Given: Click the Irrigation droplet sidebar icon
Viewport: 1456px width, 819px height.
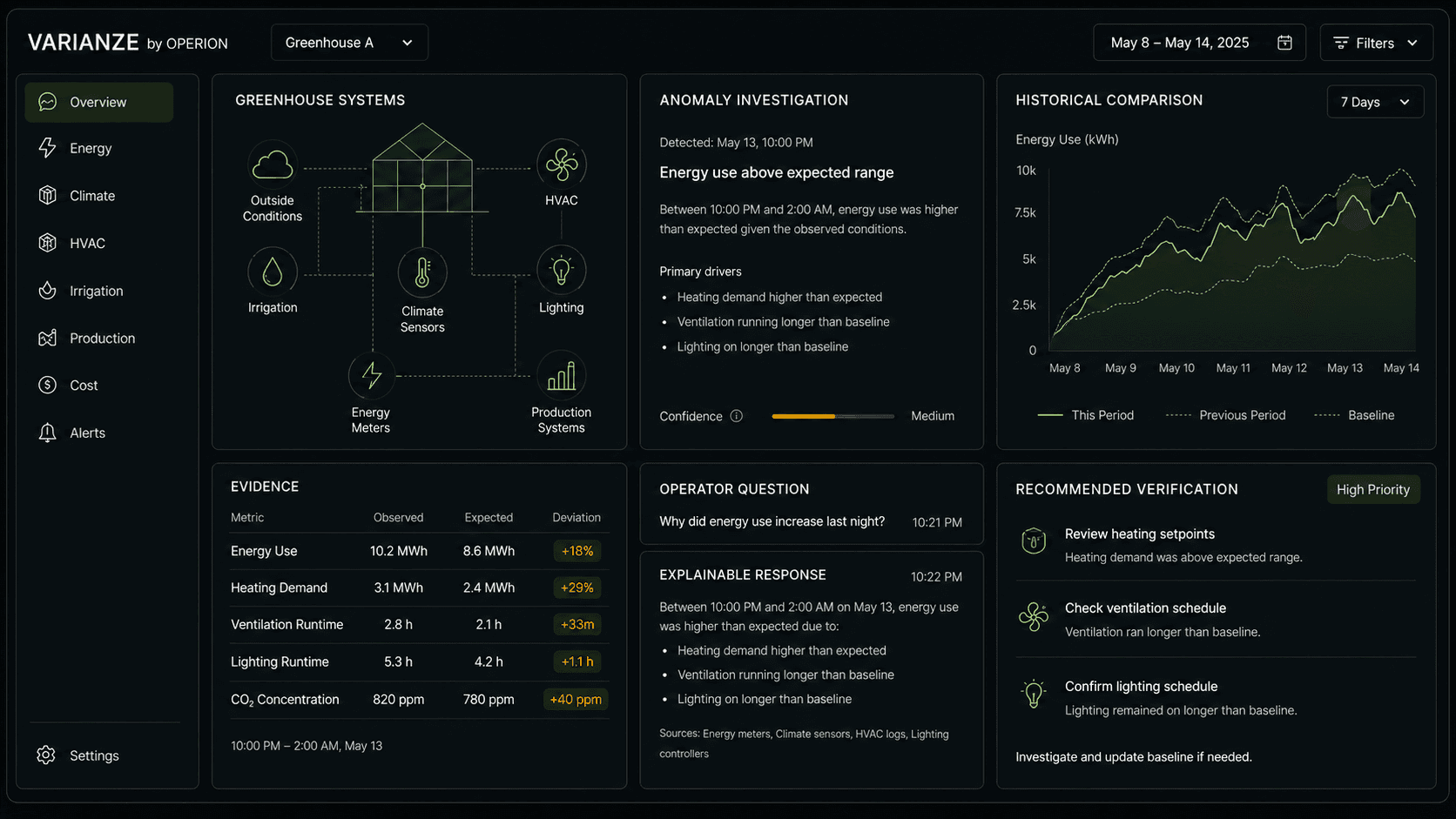Looking at the screenshot, I should (47, 291).
